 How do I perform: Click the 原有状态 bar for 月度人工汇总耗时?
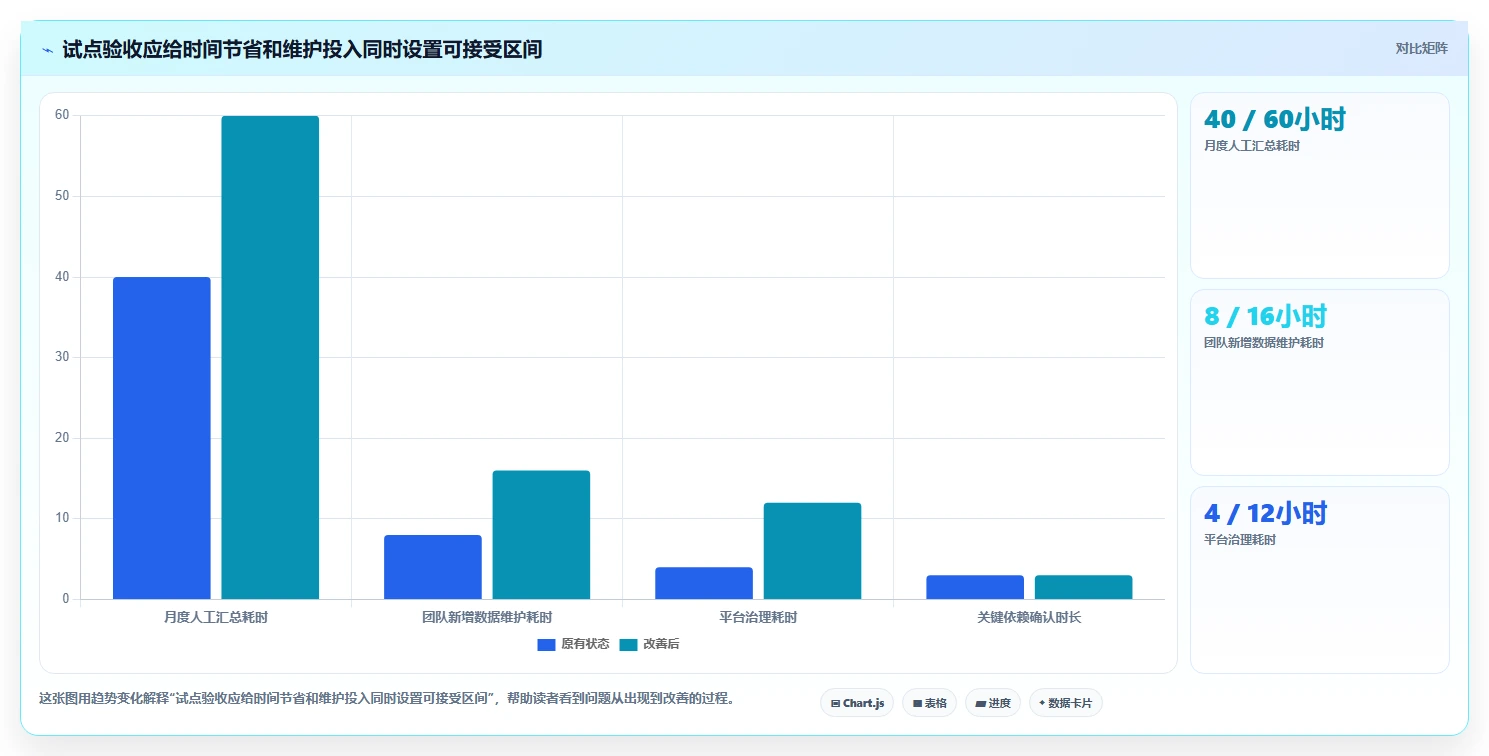click(162, 438)
